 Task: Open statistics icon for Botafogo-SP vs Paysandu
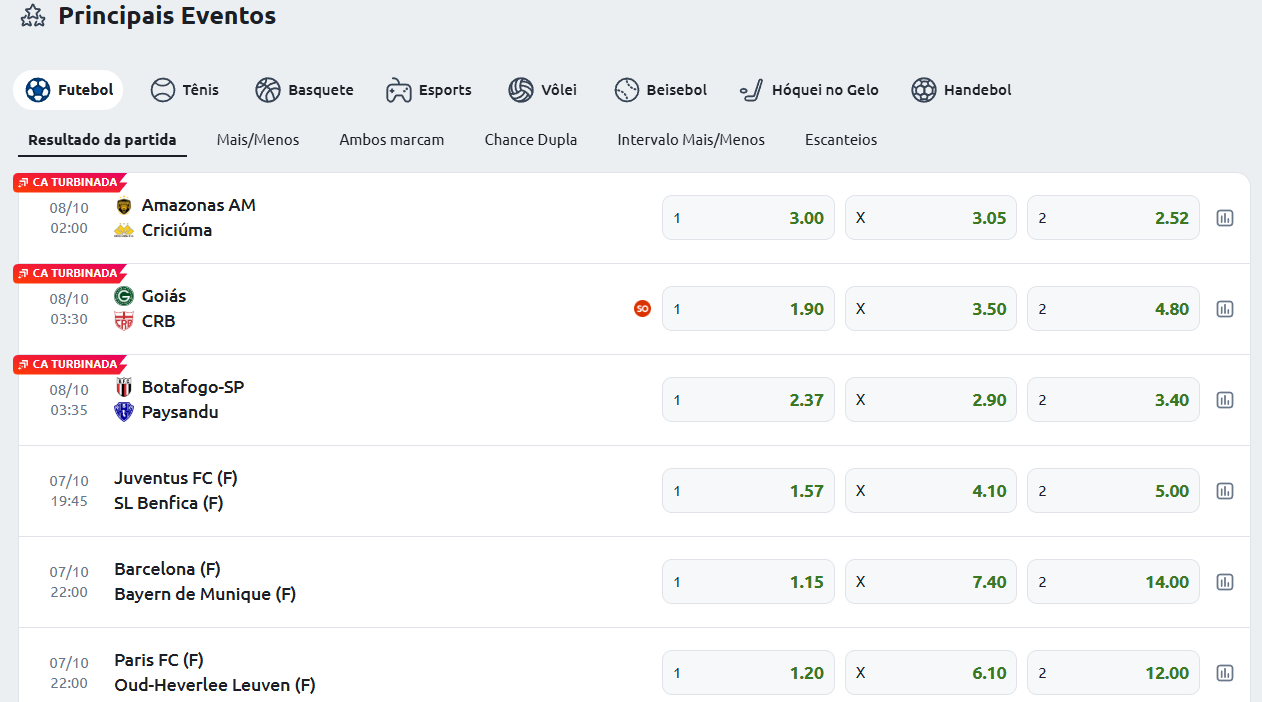[x=1224, y=400]
